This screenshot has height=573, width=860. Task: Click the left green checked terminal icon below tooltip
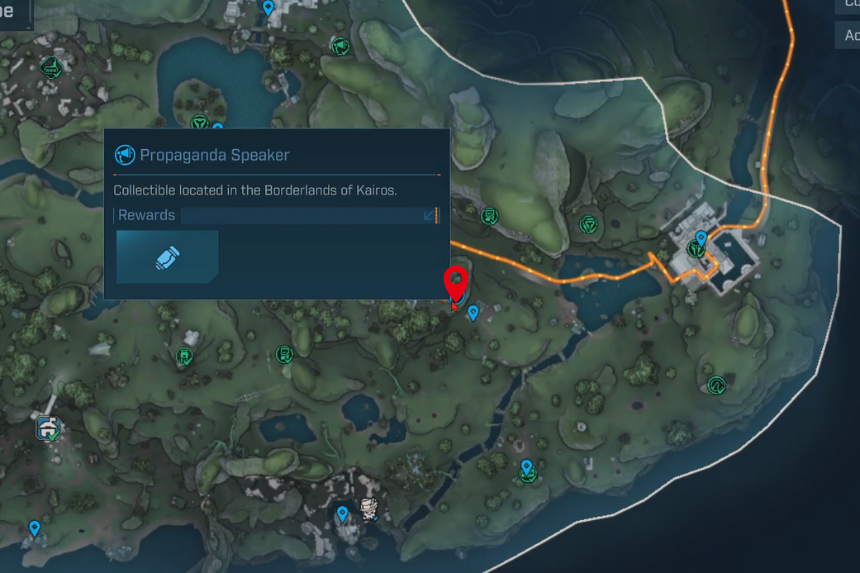pyautogui.click(x=185, y=357)
